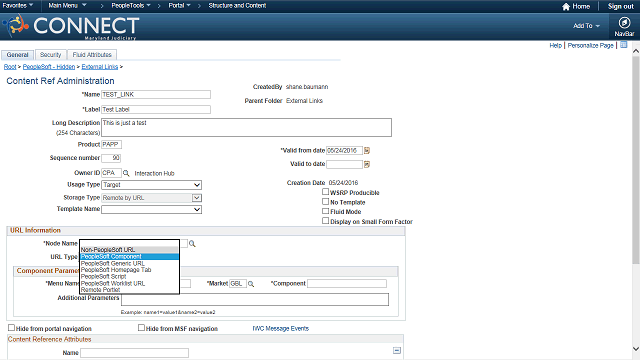640x360 pixels.
Task: Click the Product field containing PAPP
Action: click(111, 144)
